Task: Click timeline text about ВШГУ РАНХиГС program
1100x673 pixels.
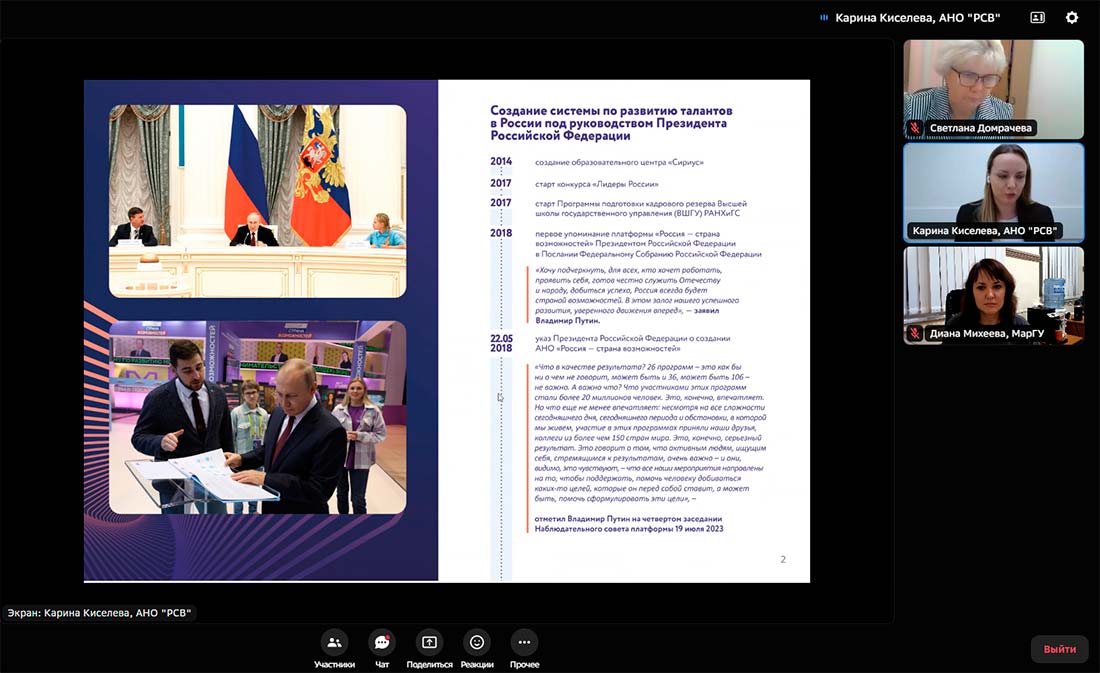Action: 640,208
